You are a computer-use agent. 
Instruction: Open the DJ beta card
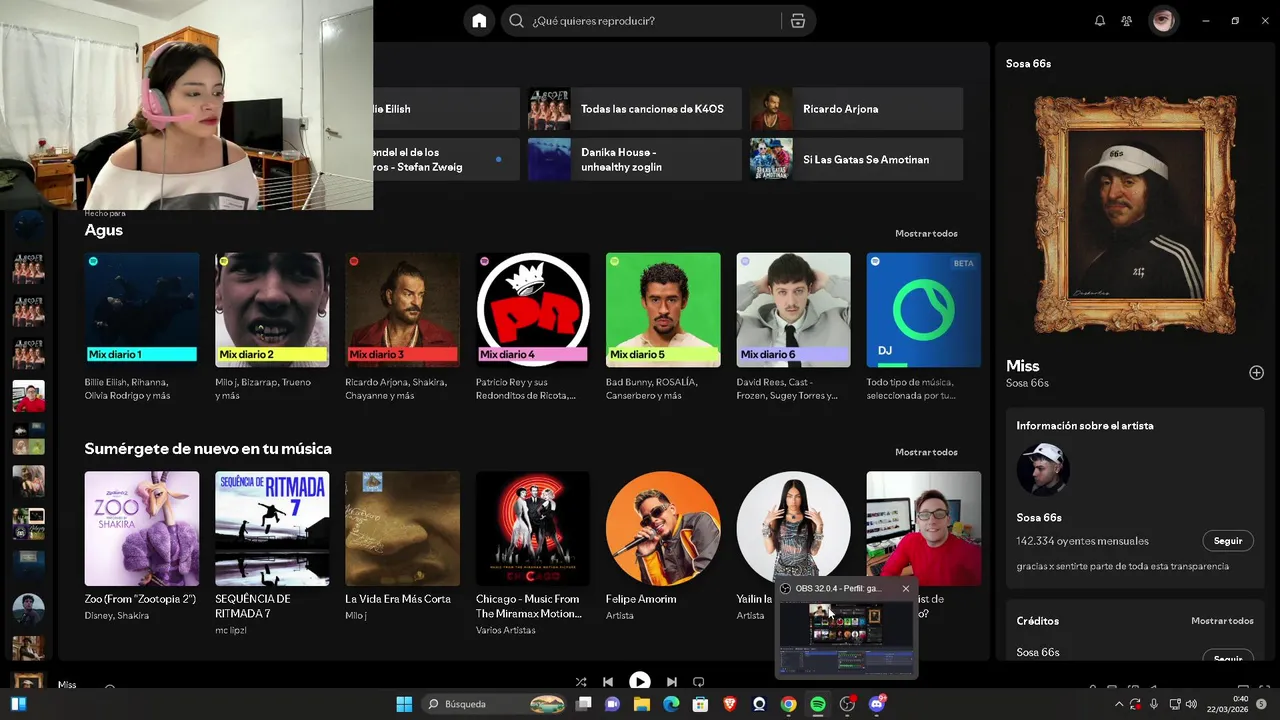coord(924,328)
